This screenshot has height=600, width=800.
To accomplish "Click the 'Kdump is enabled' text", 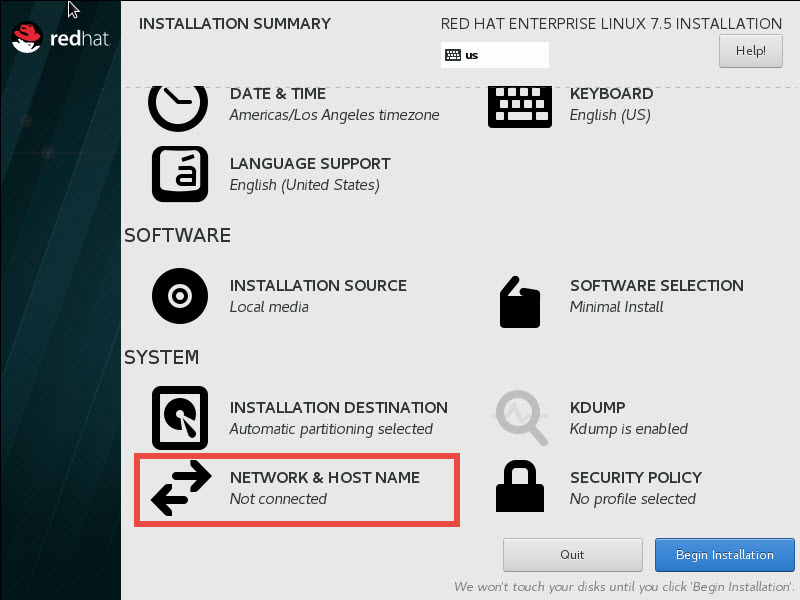I will pyautogui.click(x=628, y=429).
